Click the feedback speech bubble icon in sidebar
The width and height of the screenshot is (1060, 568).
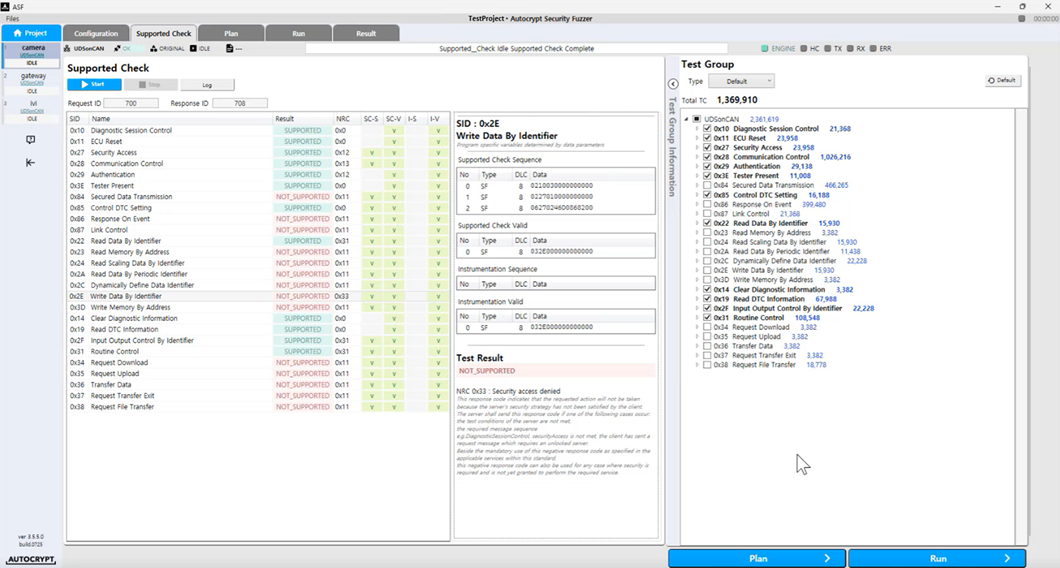30,140
